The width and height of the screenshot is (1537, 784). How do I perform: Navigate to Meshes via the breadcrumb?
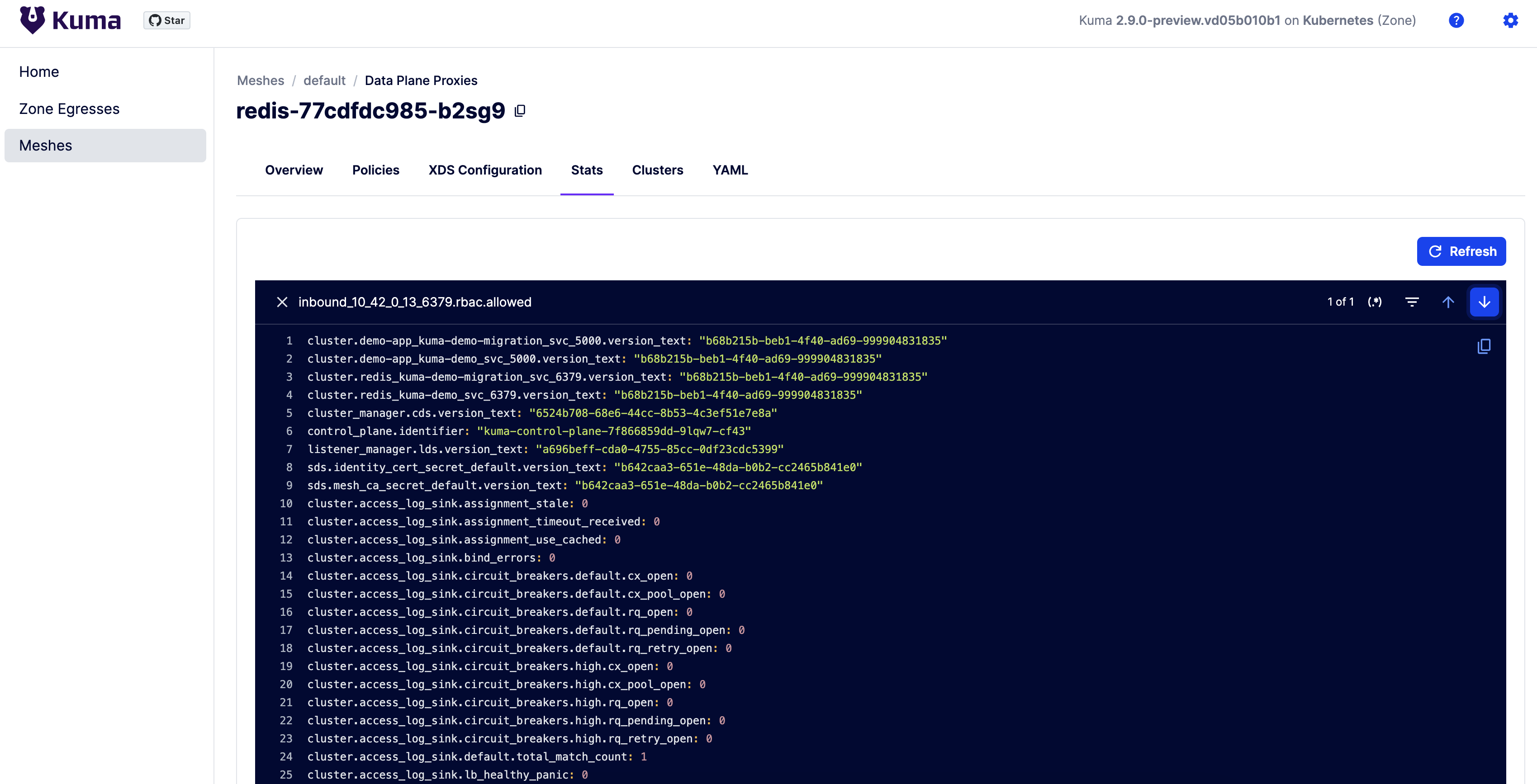260,80
